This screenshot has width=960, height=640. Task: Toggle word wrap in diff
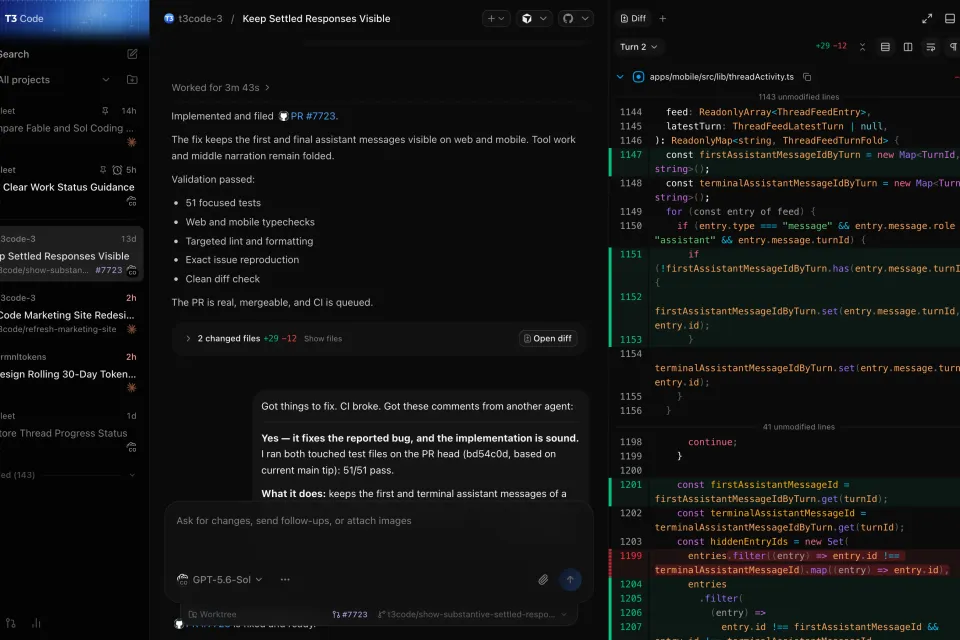931,47
